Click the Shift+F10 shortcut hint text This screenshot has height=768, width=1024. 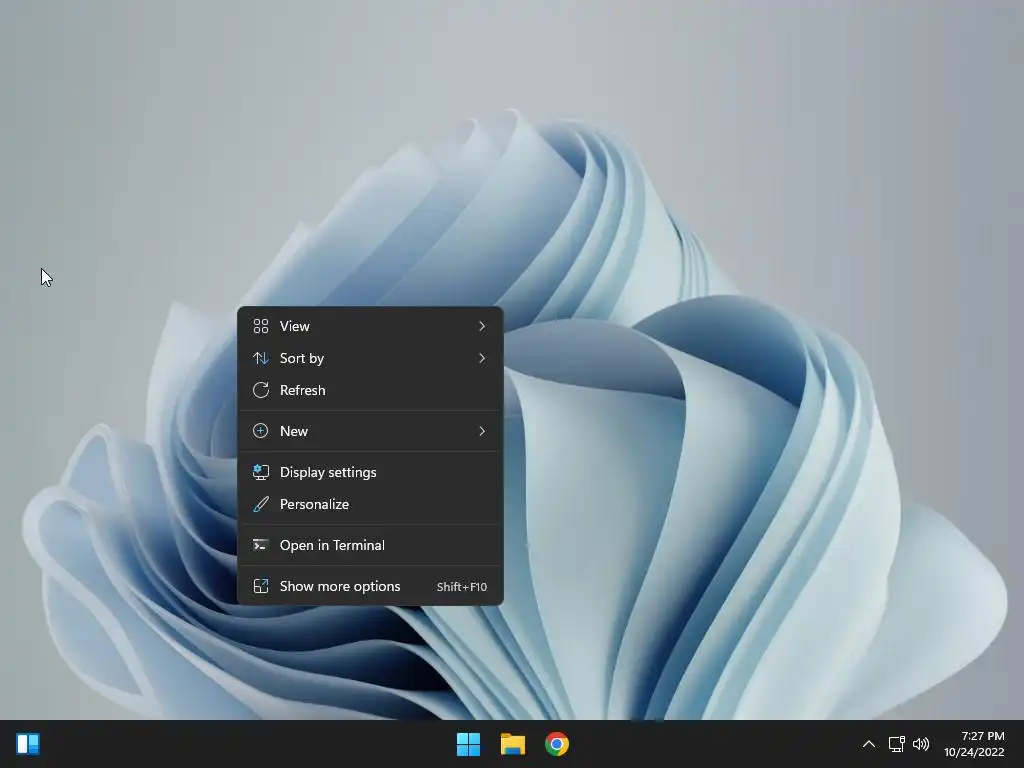(462, 587)
